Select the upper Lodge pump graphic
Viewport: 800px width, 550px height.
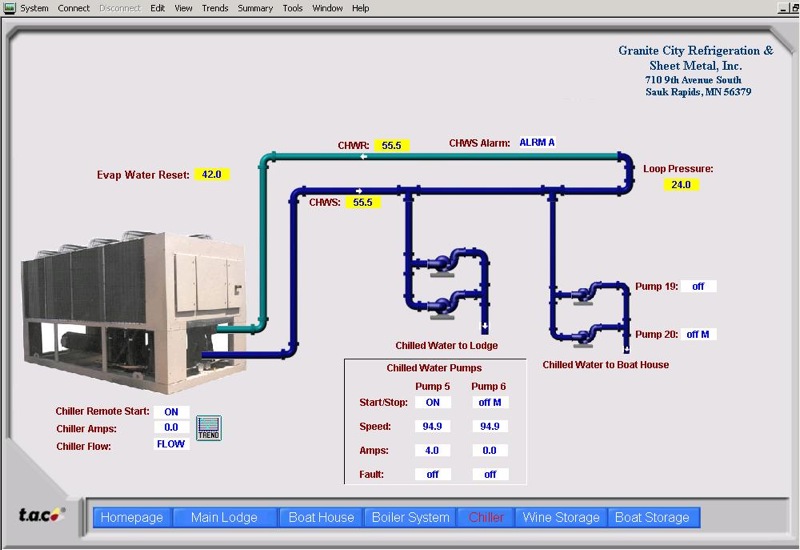pos(442,265)
